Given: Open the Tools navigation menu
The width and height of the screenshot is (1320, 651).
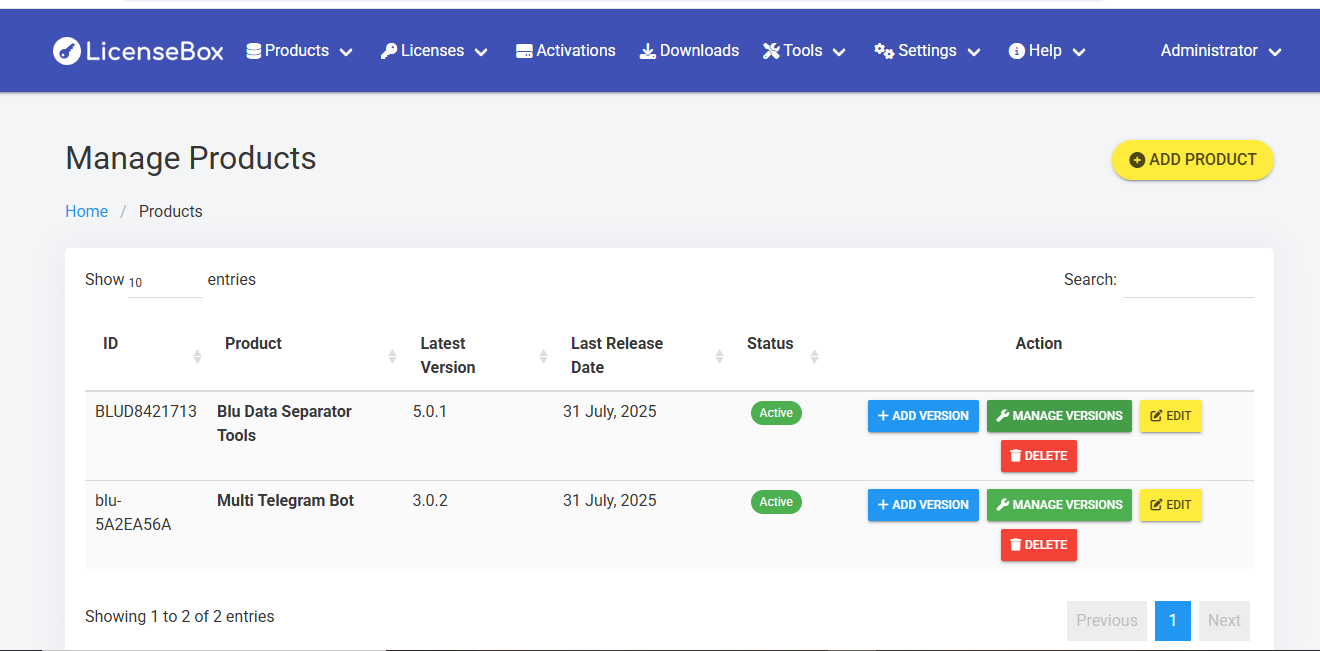Looking at the screenshot, I should click(x=804, y=51).
